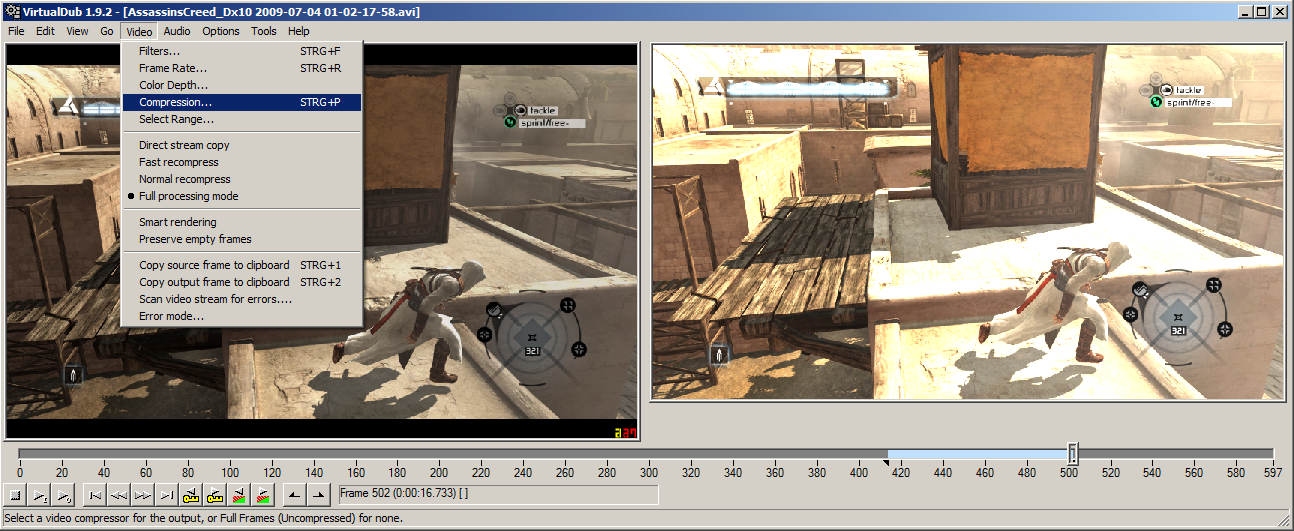Open Color Depth... settings
Image resolution: width=1294 pixels, height=531 pixels.
pyautogui.click(x=241, y=85)
